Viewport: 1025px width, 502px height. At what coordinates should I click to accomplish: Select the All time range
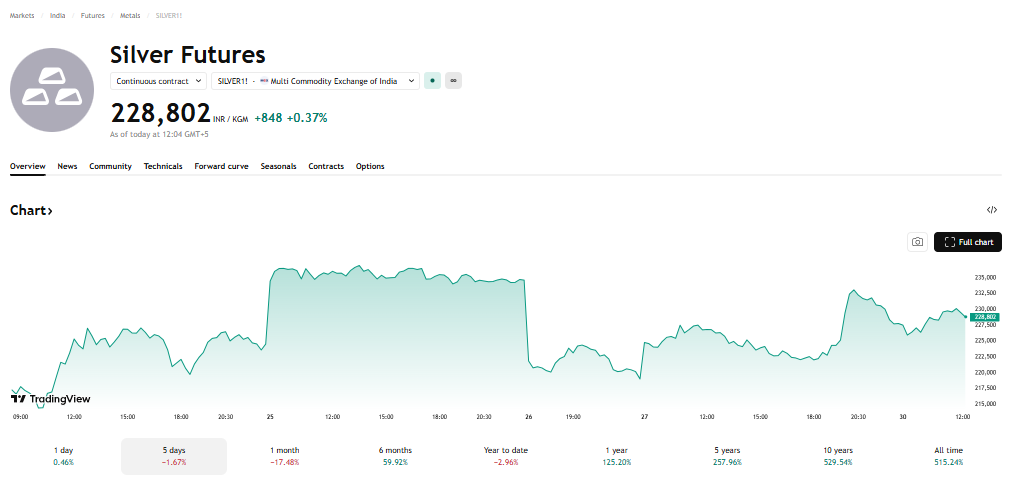coord(948,456)
